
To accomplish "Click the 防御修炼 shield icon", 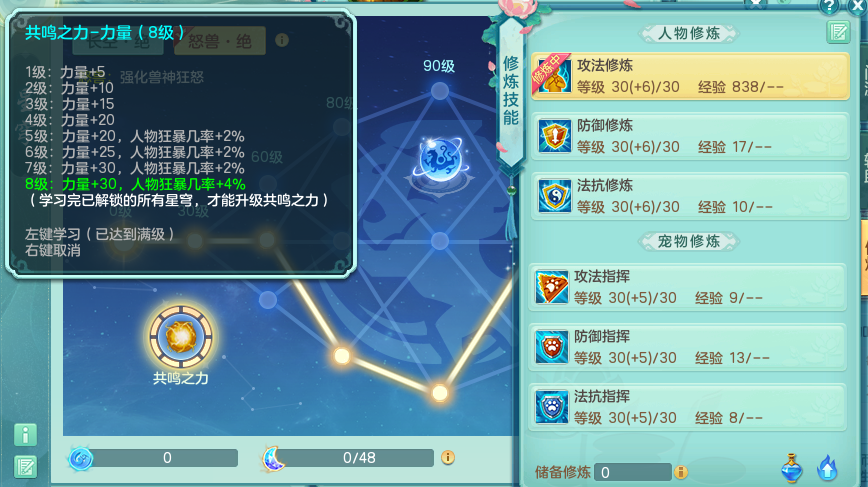I will point(554,136).
